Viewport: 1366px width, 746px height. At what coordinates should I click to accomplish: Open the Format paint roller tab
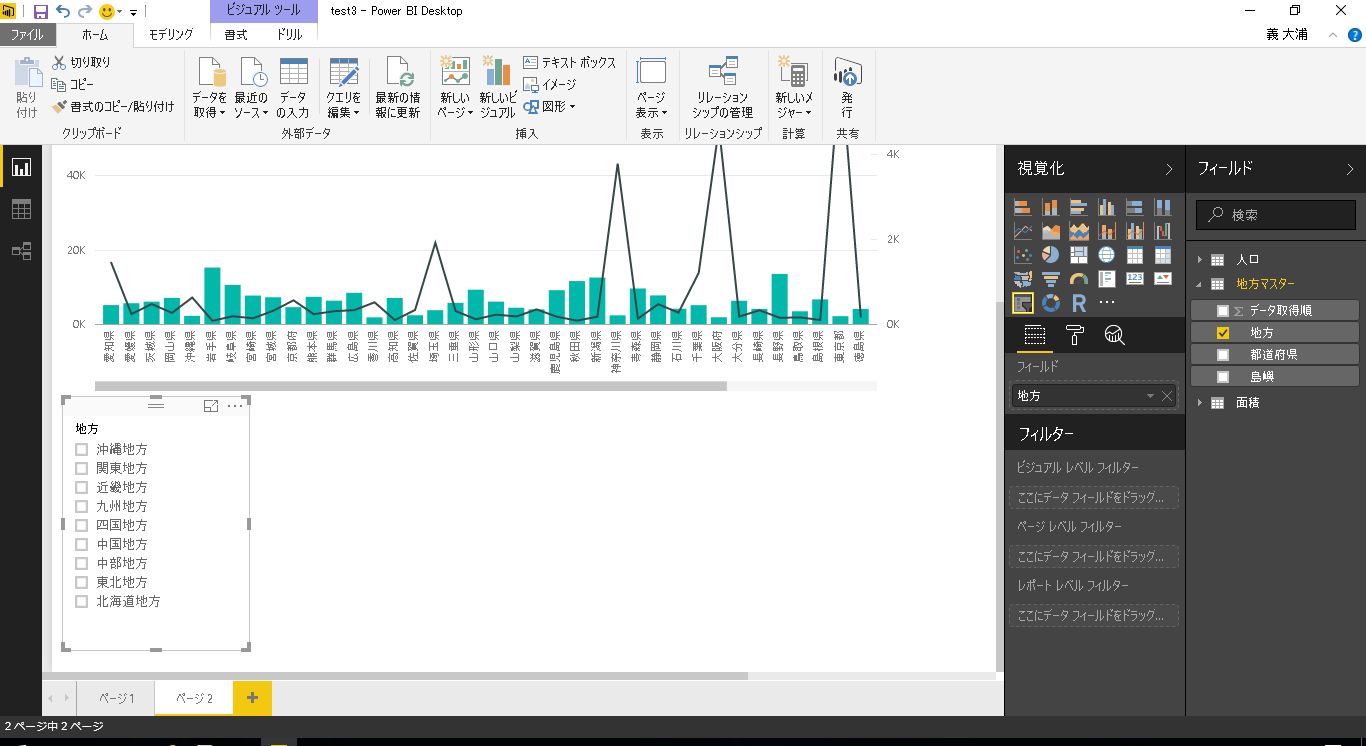1075,336
